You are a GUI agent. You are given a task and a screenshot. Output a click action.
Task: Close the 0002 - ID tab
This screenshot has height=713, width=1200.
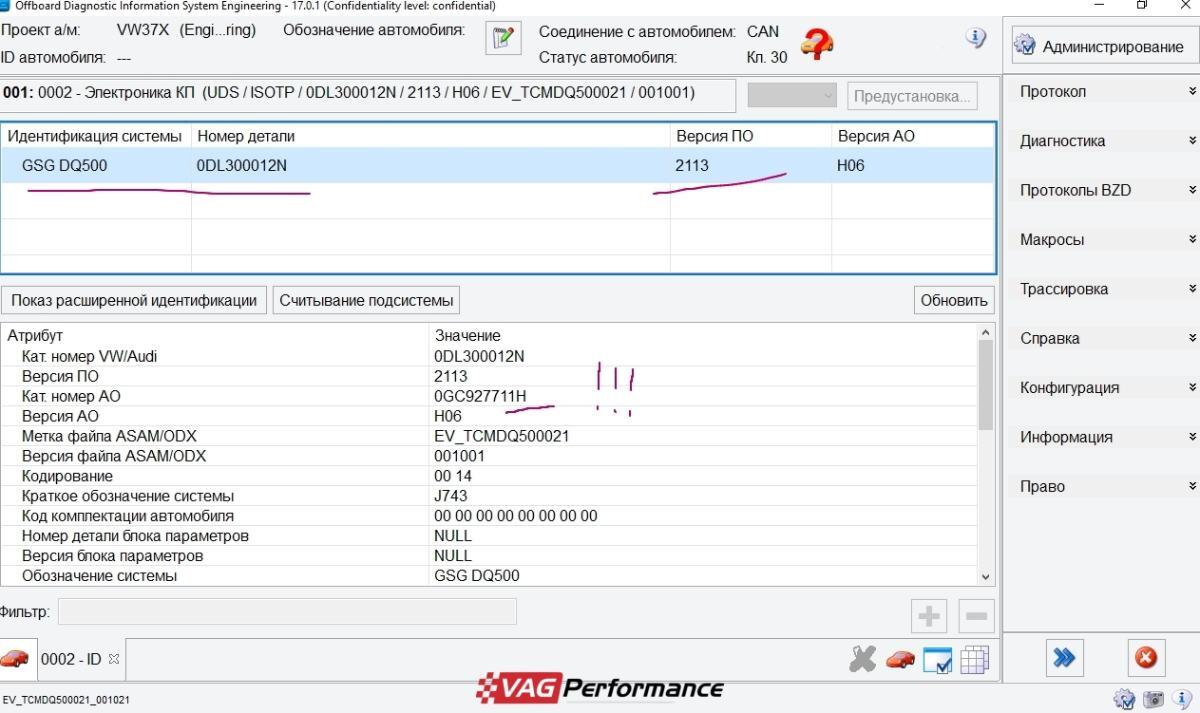(113, 659)
